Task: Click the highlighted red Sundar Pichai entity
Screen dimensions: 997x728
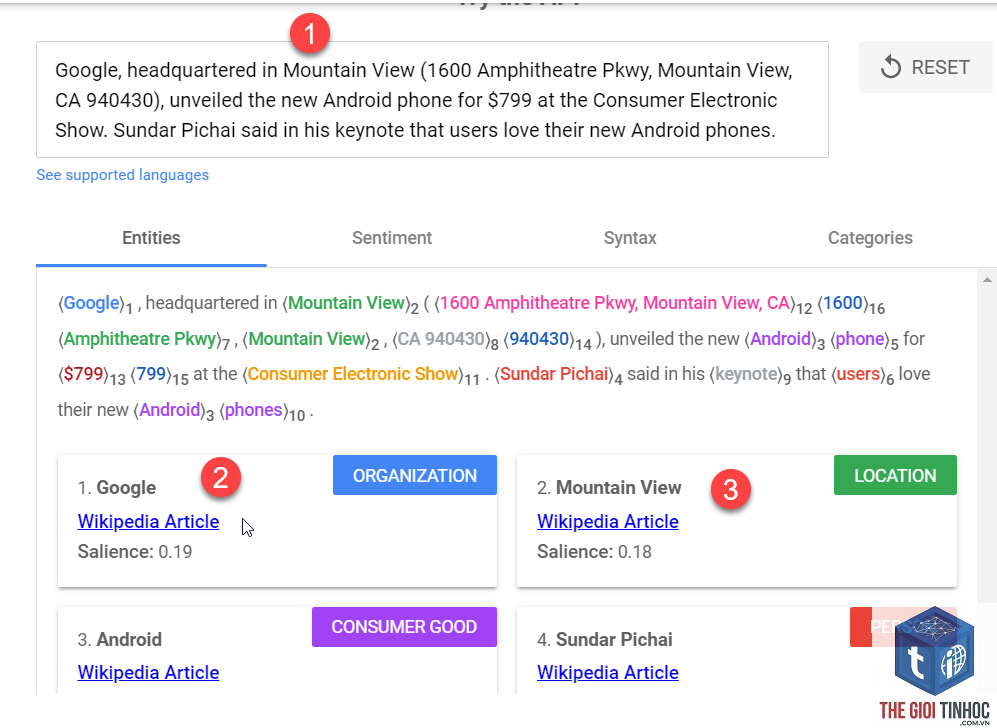Action: pos(554,374)
